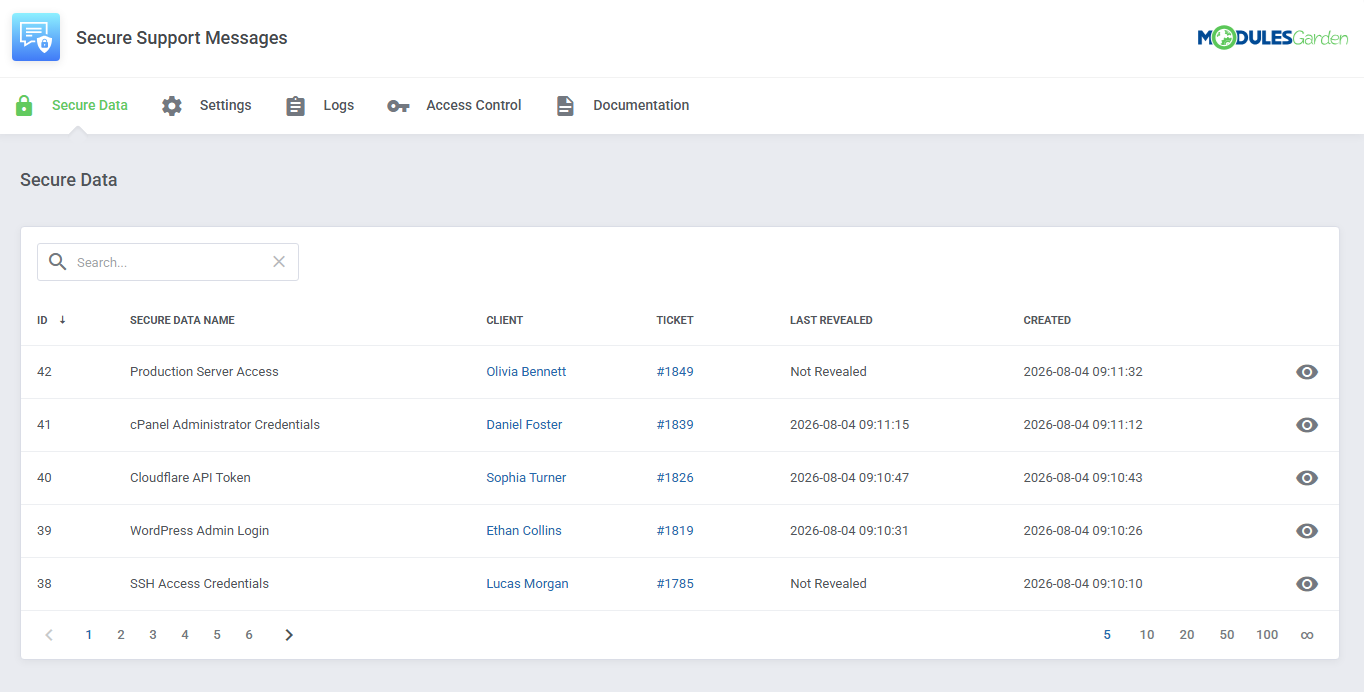
Task: Click the Logs clipboard icon
Action: click(295, 105)
